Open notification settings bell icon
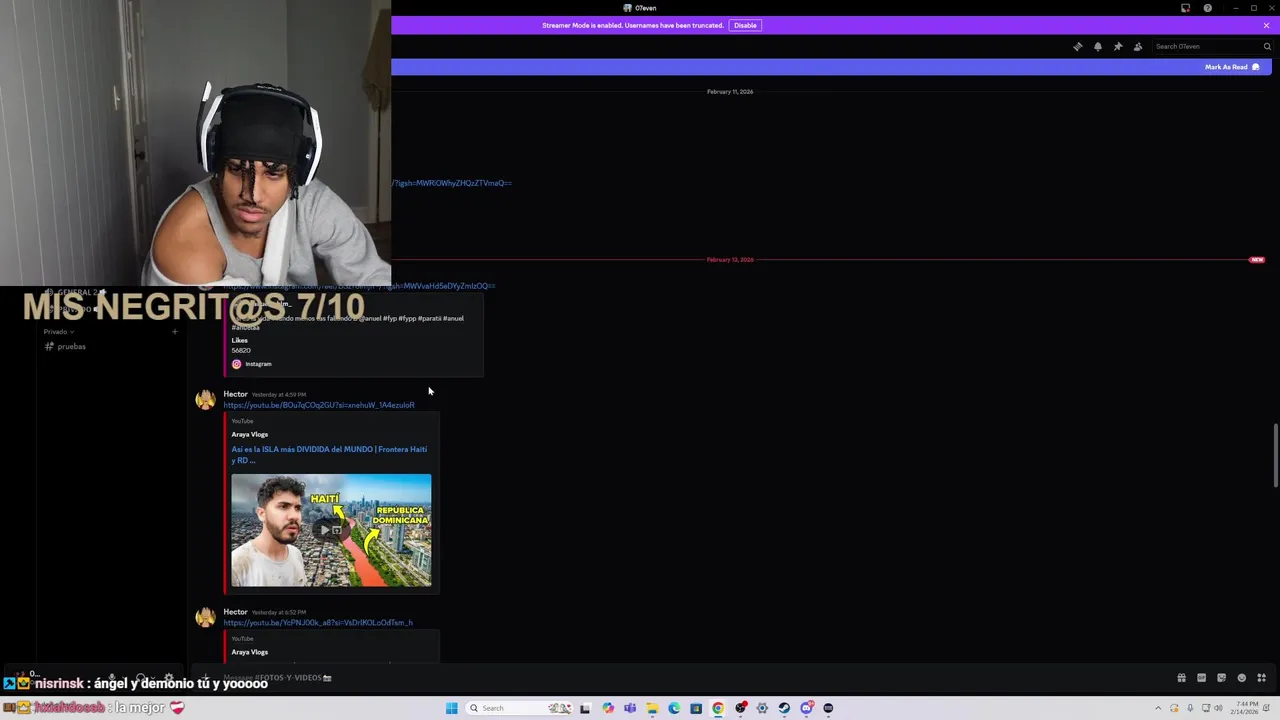This screenshot has width=1280, height=720. click(1098, 46)
